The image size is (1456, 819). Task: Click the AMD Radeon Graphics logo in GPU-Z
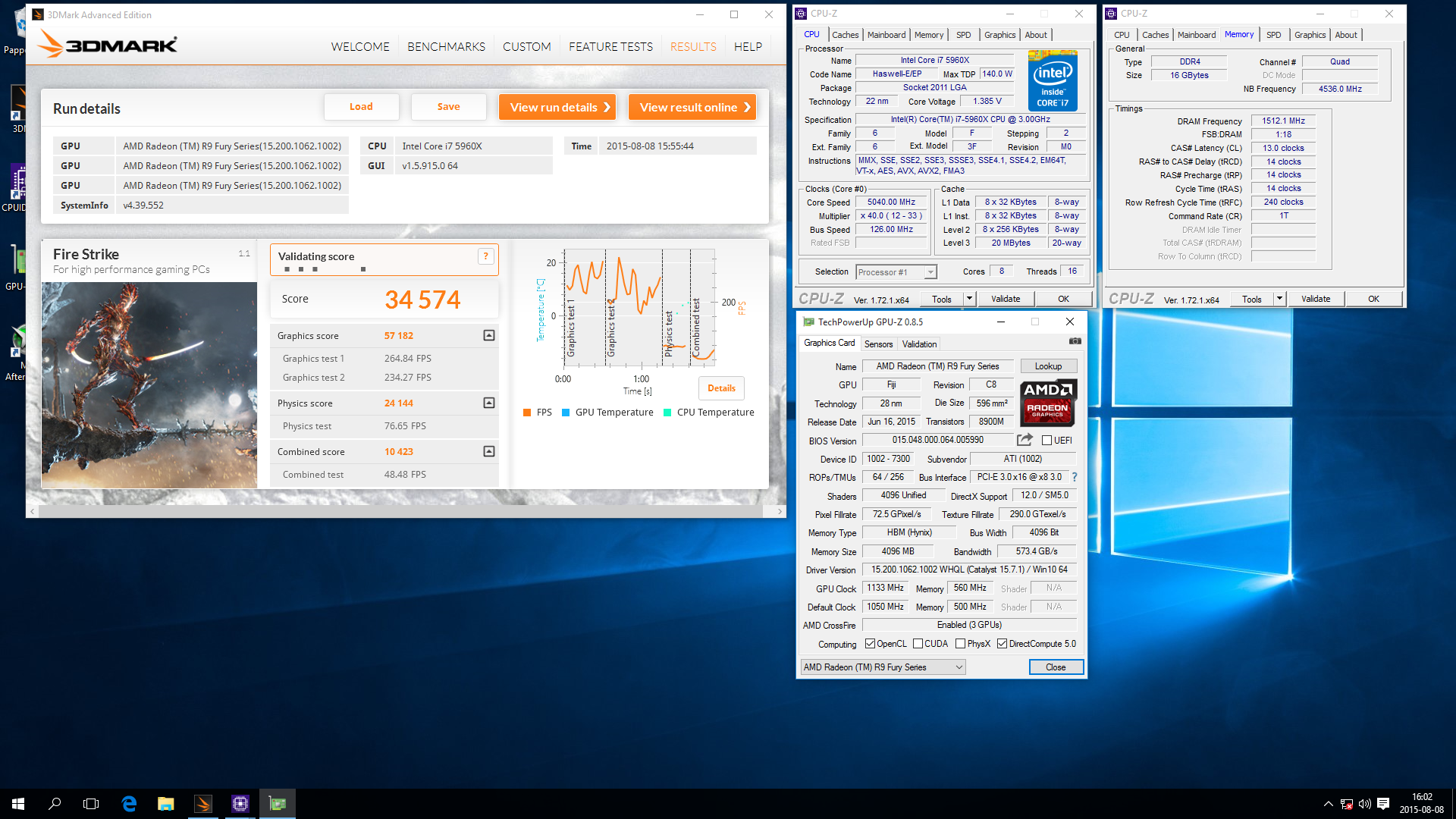click(x=1047, y=402)
